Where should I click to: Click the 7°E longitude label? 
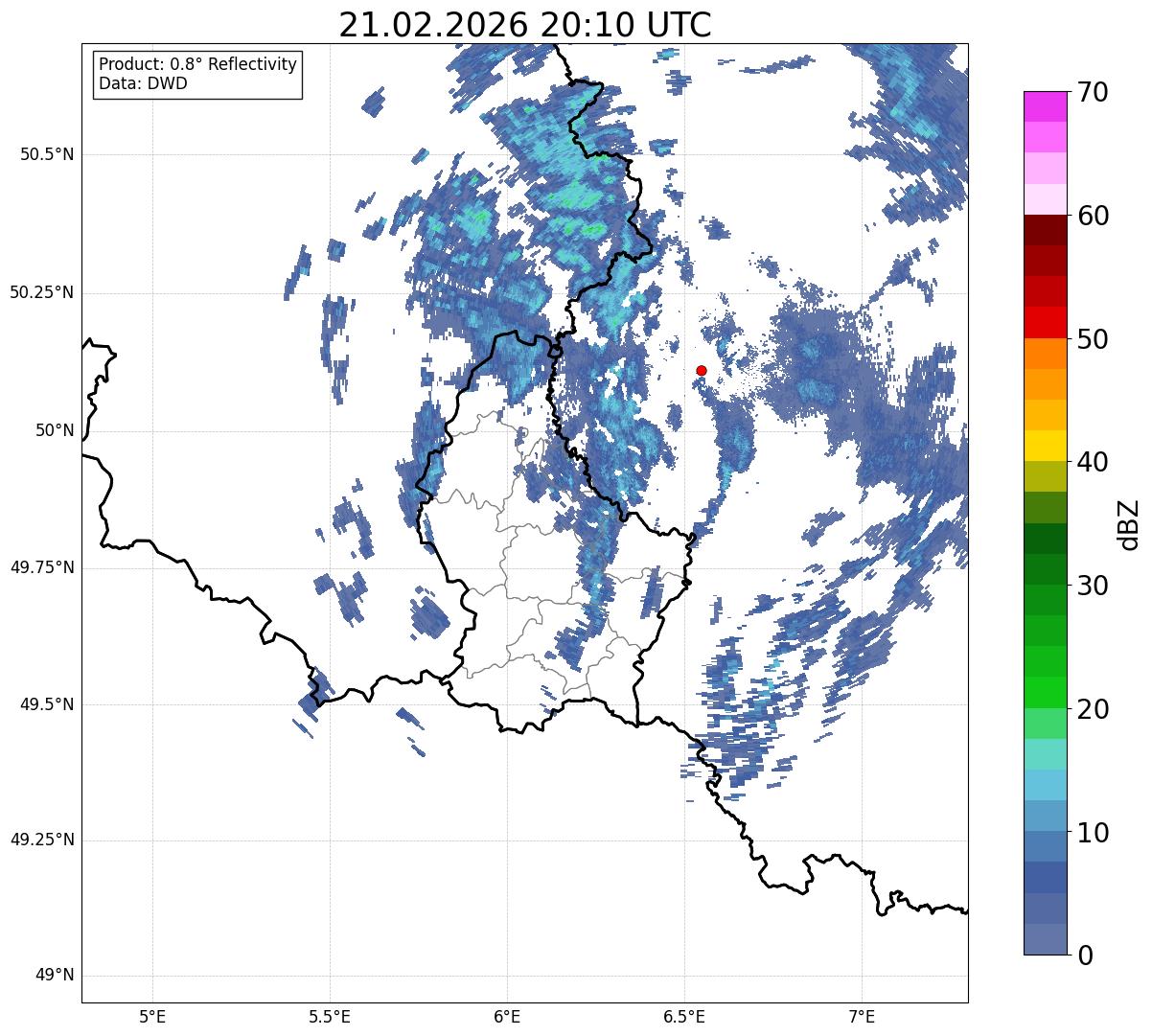862,1016
